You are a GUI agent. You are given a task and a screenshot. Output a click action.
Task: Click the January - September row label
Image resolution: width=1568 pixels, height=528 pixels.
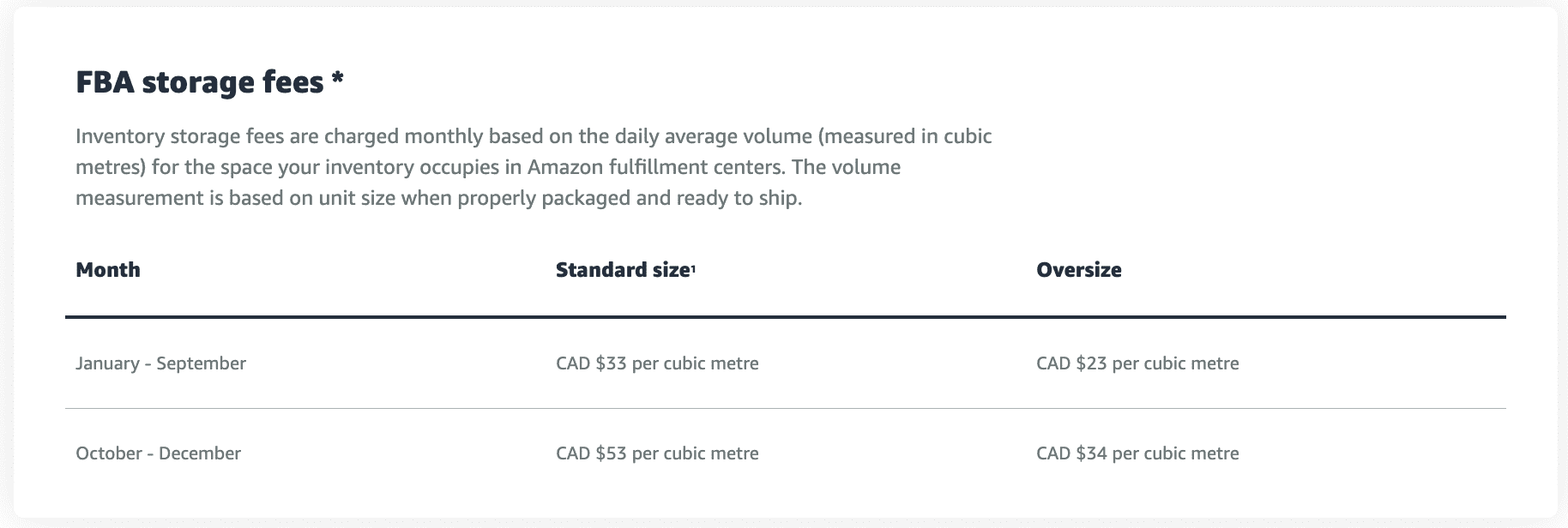(160, 363)
